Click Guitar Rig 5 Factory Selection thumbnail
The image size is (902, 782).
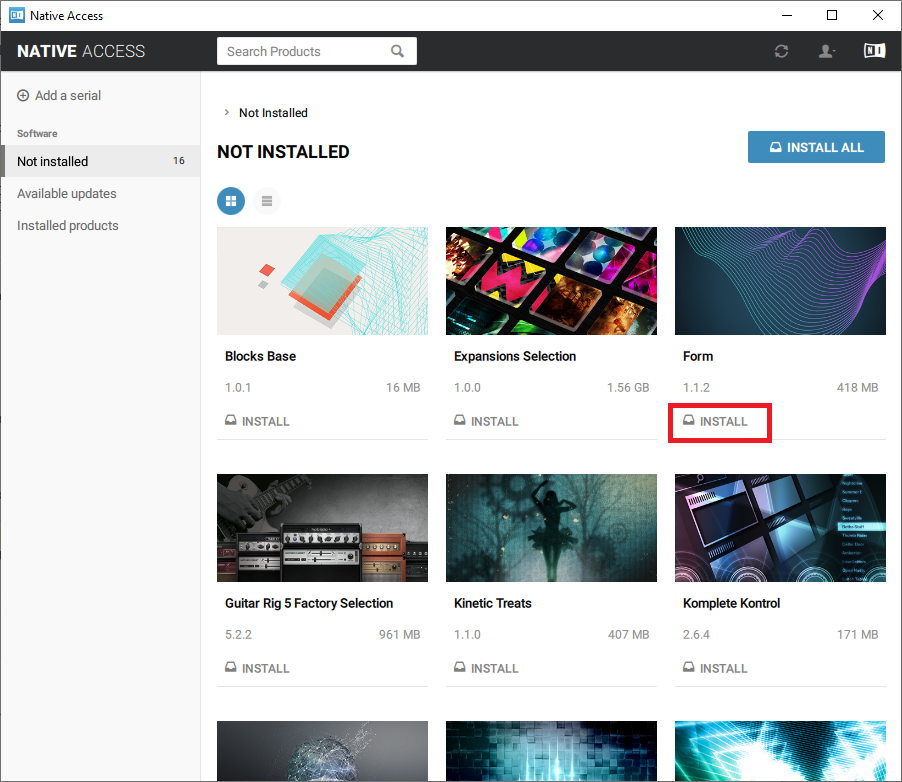tap(322, 528)
